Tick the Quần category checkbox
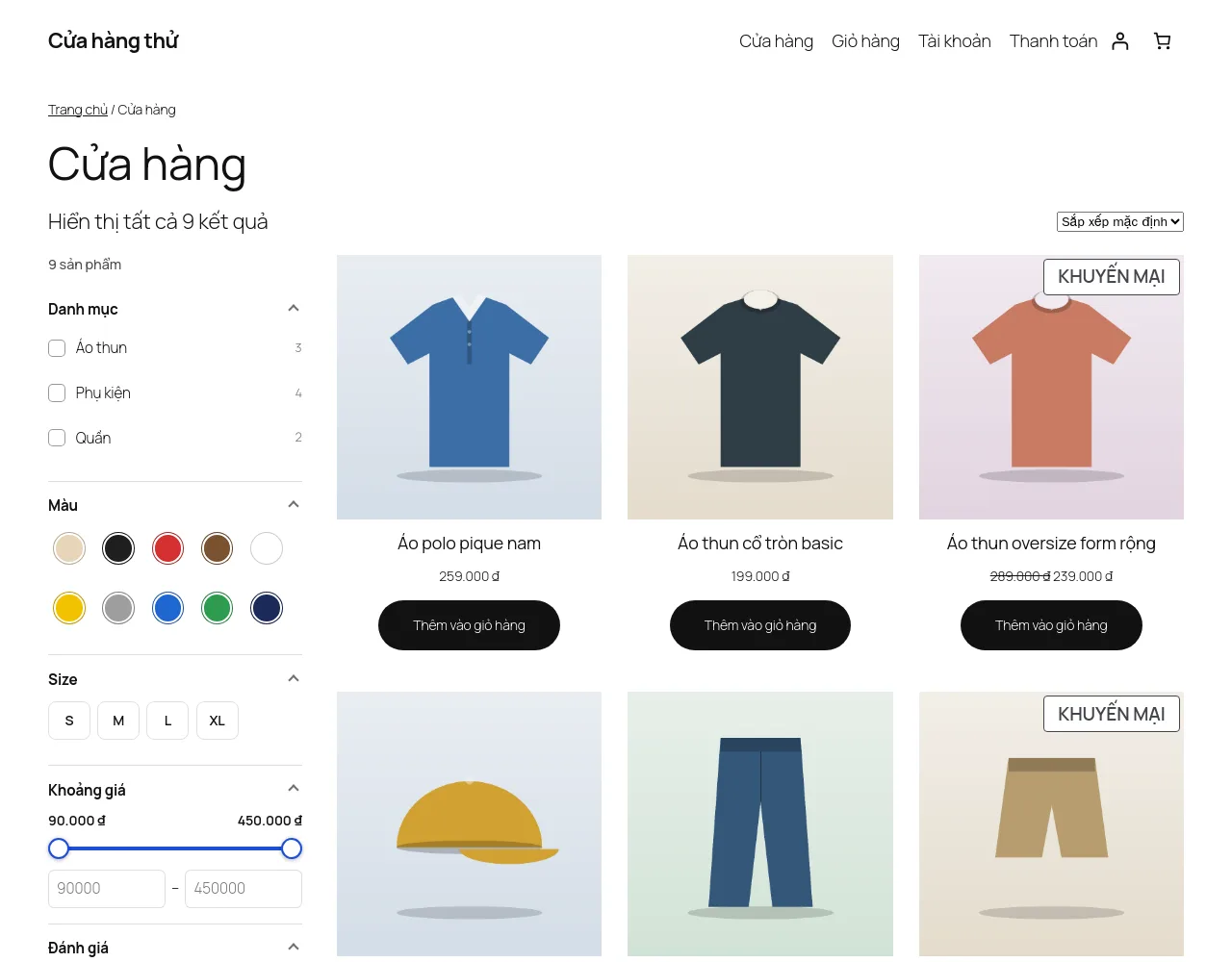The width and height of the screenshot is (1232, 962). point(57,438)
